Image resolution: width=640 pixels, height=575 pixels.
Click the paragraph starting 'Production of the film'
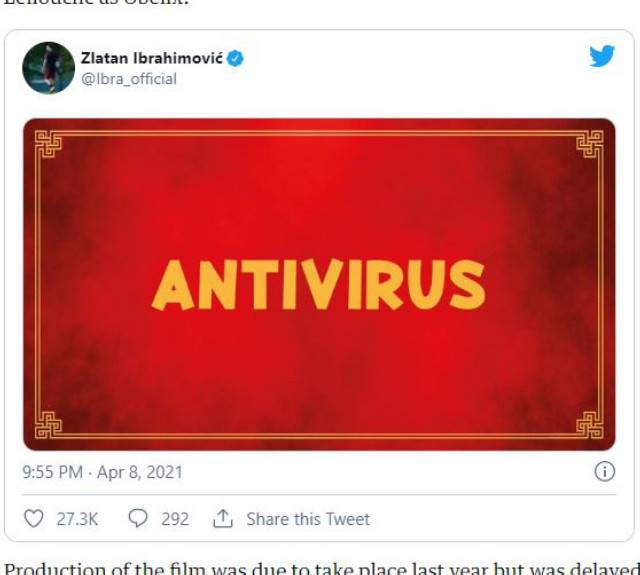coord(320,569)
